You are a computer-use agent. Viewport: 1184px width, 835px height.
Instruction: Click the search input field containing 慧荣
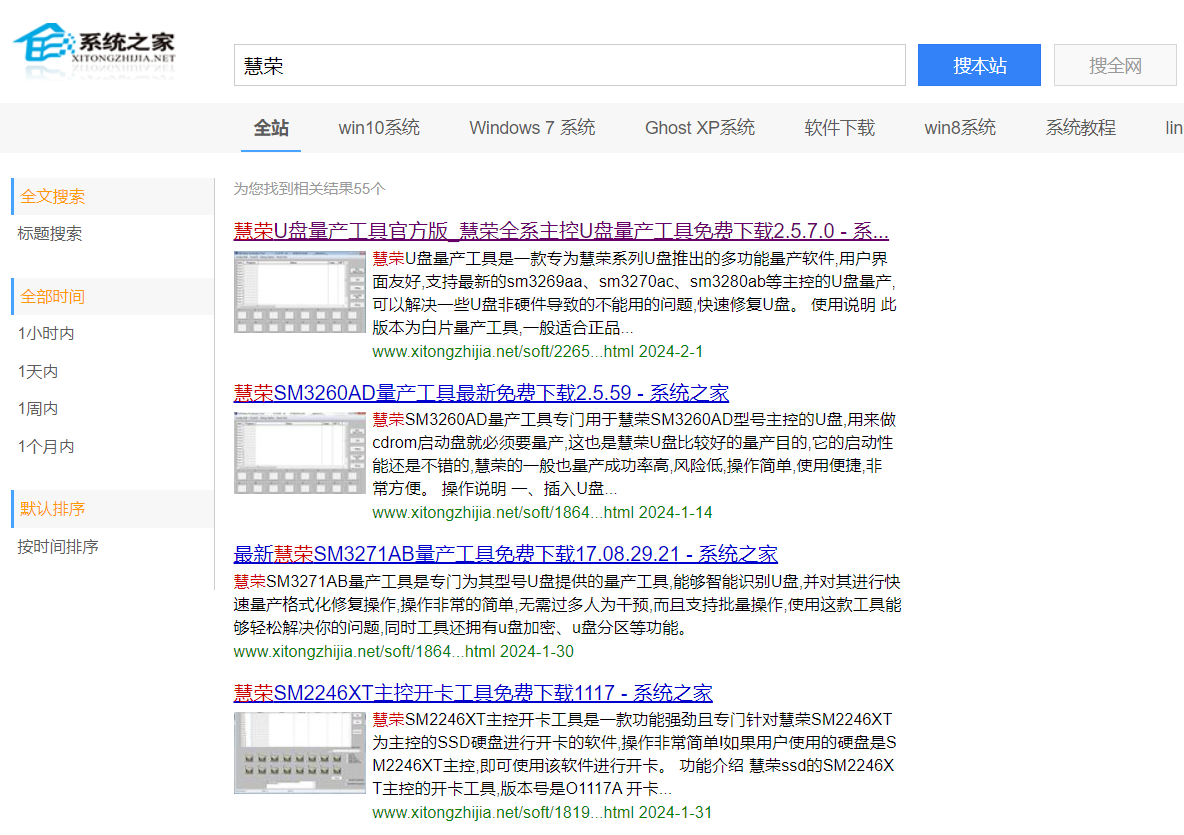pos(569,66)
